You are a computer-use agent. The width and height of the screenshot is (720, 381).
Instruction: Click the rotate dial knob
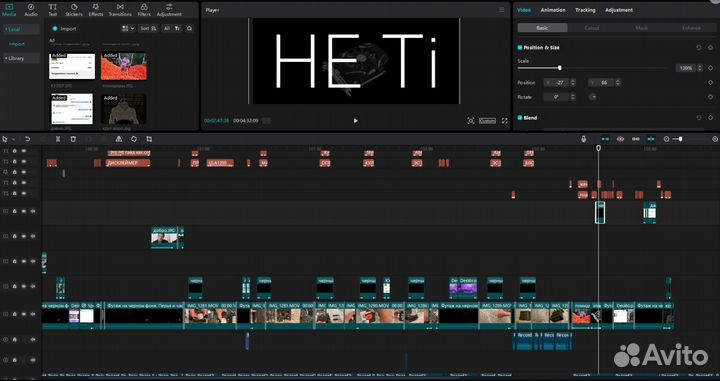(593, 97)
